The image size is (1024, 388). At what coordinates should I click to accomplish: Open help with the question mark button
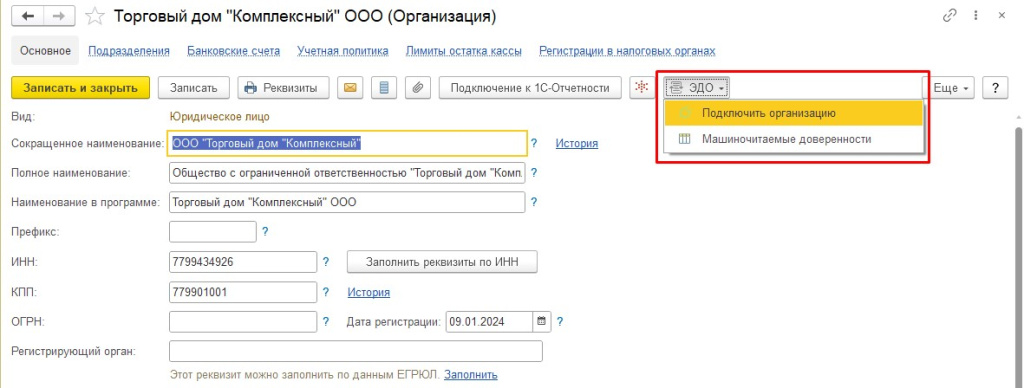(995, 88)
